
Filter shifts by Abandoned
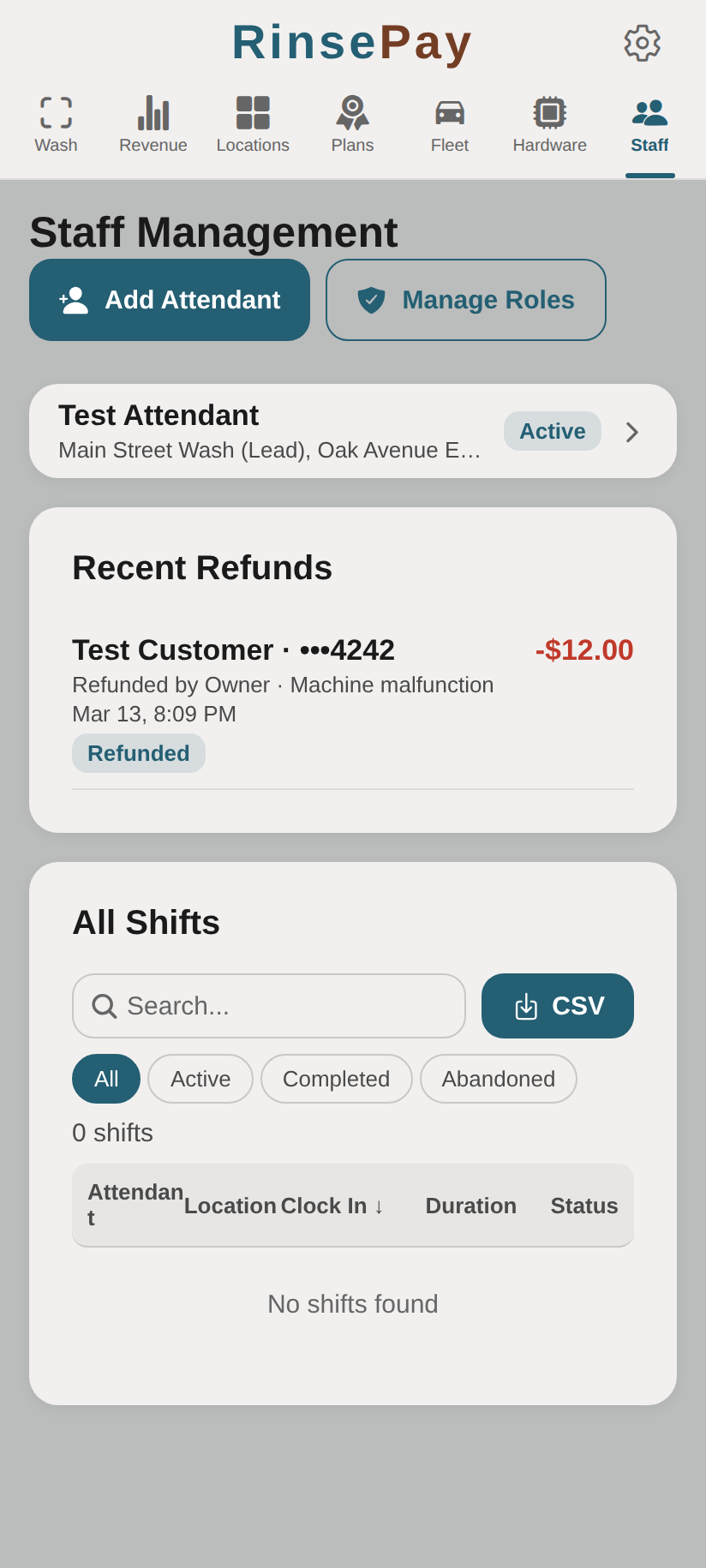coord(498,1079)
